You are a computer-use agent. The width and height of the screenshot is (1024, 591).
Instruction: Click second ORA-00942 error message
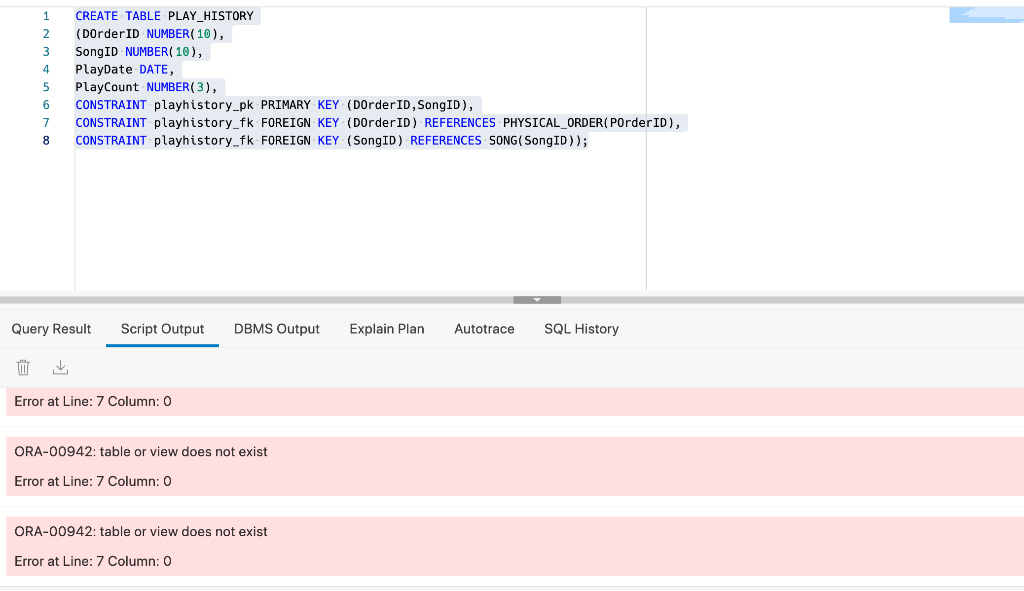[x=141, y=532]
